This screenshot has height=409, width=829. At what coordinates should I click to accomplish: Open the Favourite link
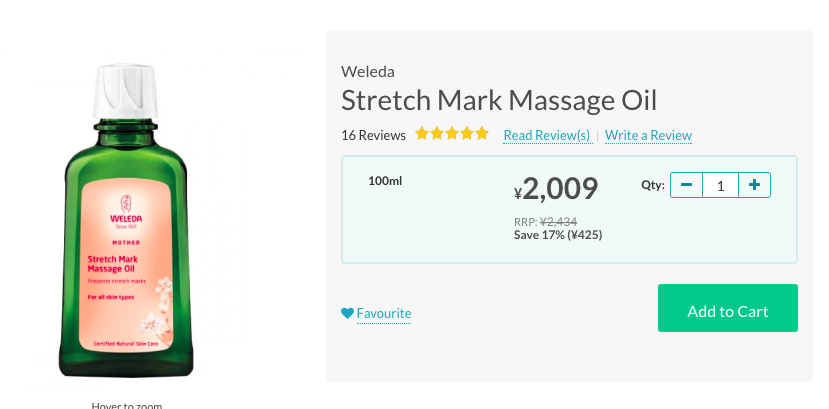click(x=384, y=313)
